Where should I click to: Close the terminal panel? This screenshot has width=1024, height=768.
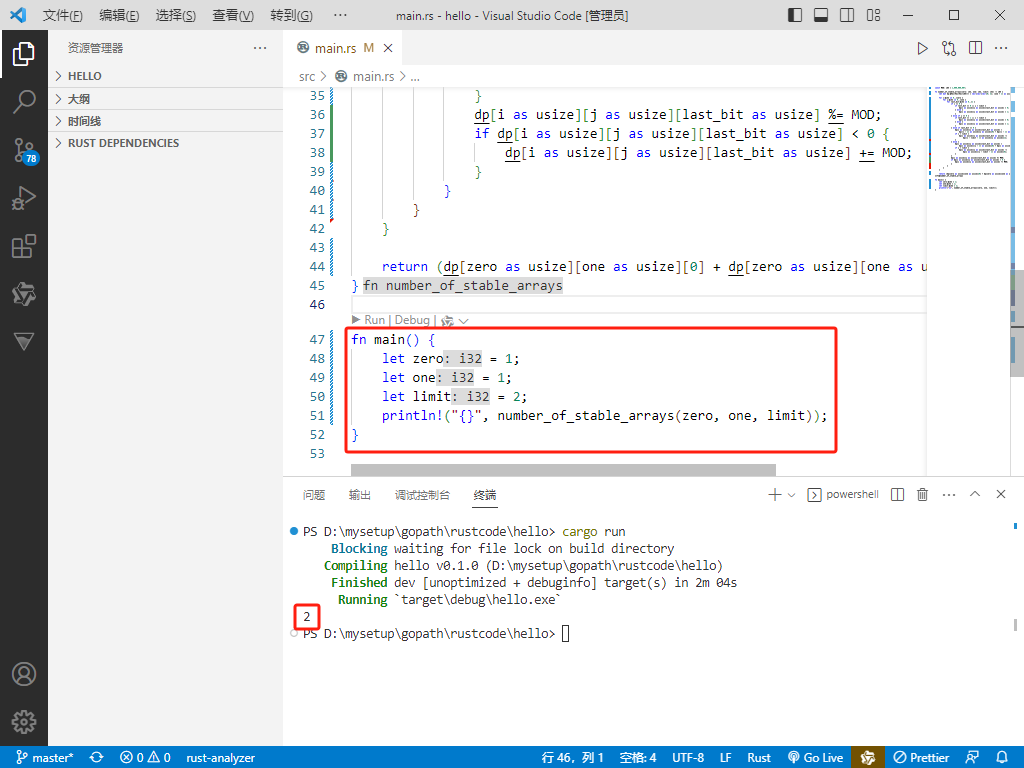click(x=1000, y=494)
